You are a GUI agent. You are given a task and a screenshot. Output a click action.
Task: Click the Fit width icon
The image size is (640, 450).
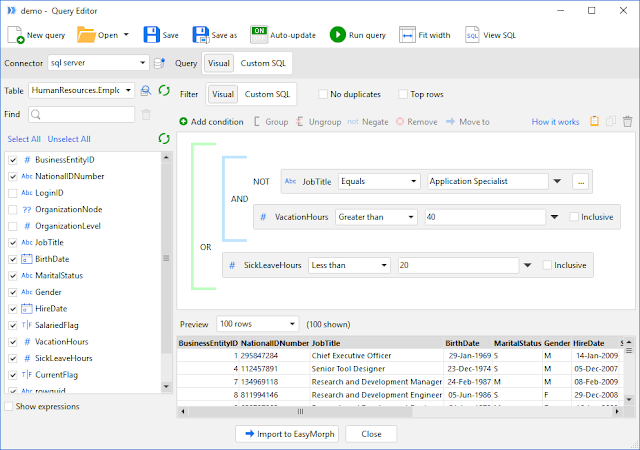coord(407,35)
